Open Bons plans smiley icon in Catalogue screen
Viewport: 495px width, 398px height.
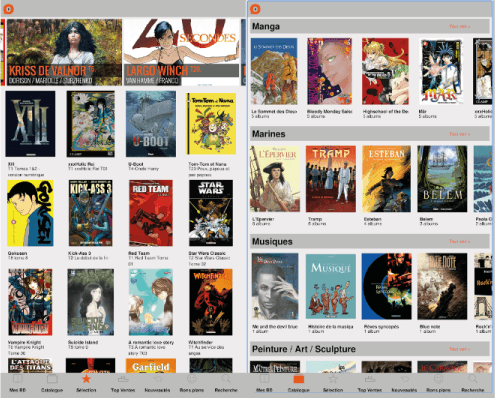coord(439,379)
